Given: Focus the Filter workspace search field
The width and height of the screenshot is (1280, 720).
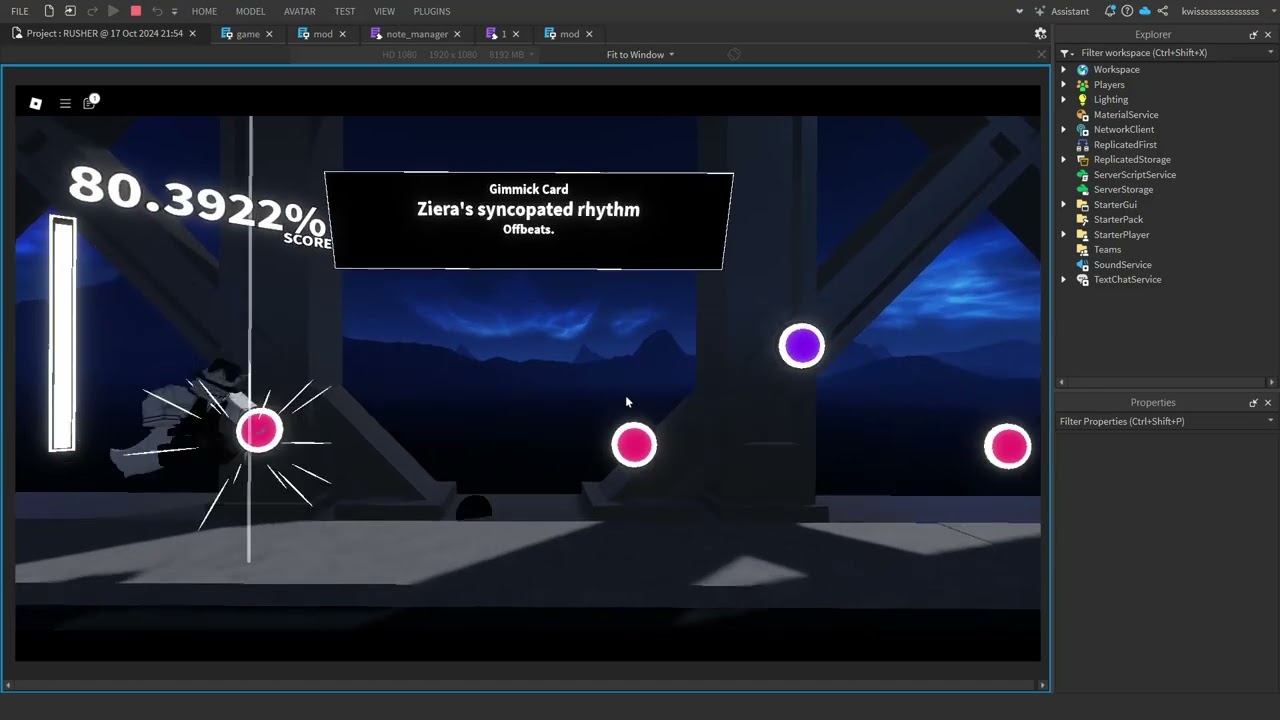Looking at the screenshot, I should pyautogui.click(x=1165, y=53).
